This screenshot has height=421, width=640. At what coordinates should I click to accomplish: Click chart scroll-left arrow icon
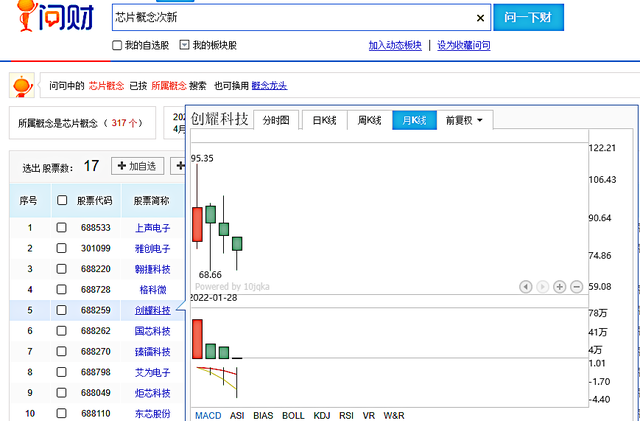[x=526, y=287]
